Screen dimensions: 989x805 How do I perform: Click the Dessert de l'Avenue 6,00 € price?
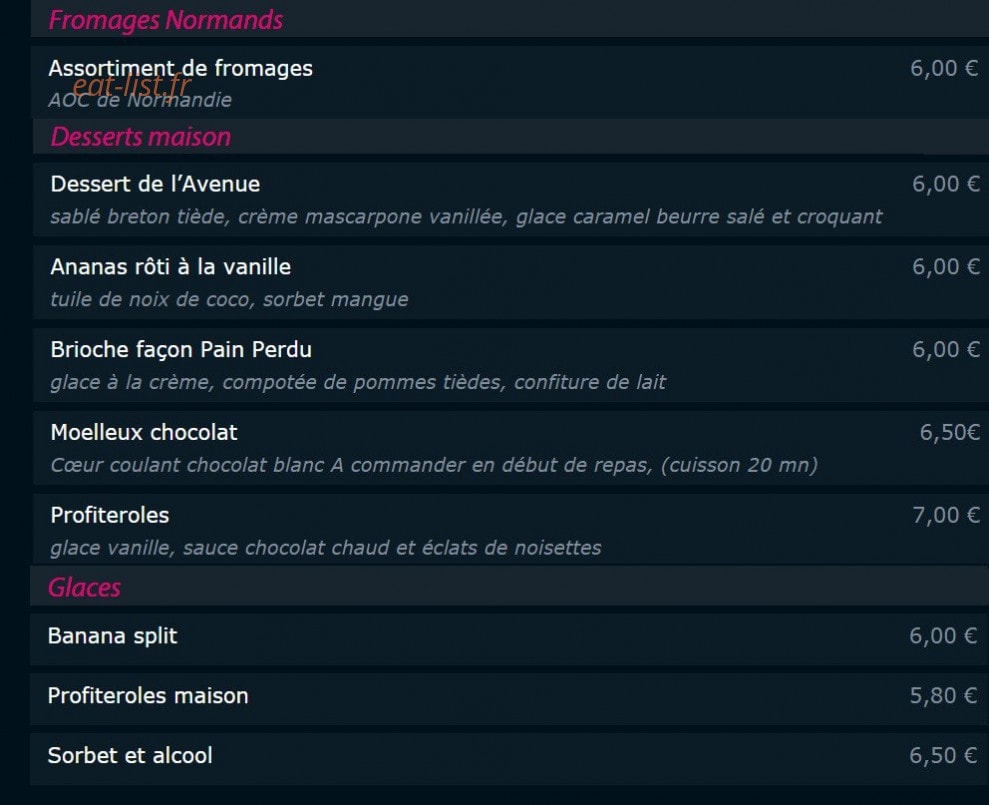coord(945,184)
